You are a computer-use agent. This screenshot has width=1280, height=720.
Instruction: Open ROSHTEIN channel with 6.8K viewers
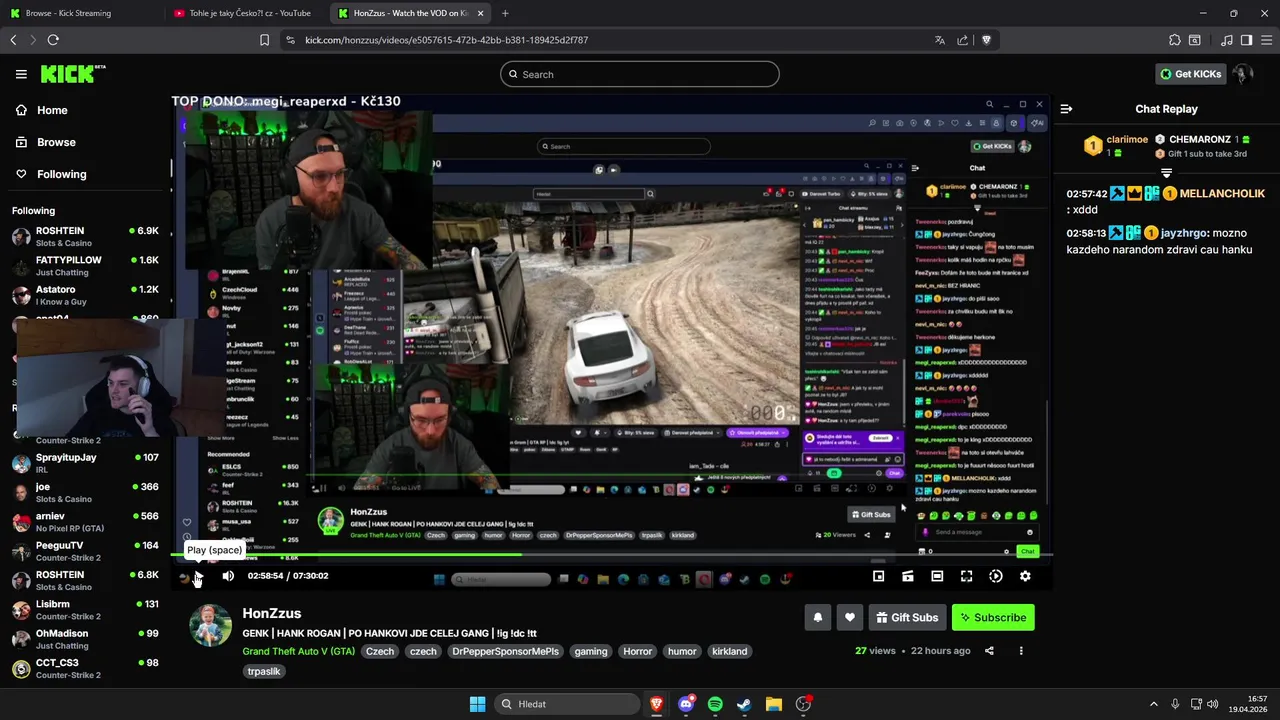click(x=85, y=580)
